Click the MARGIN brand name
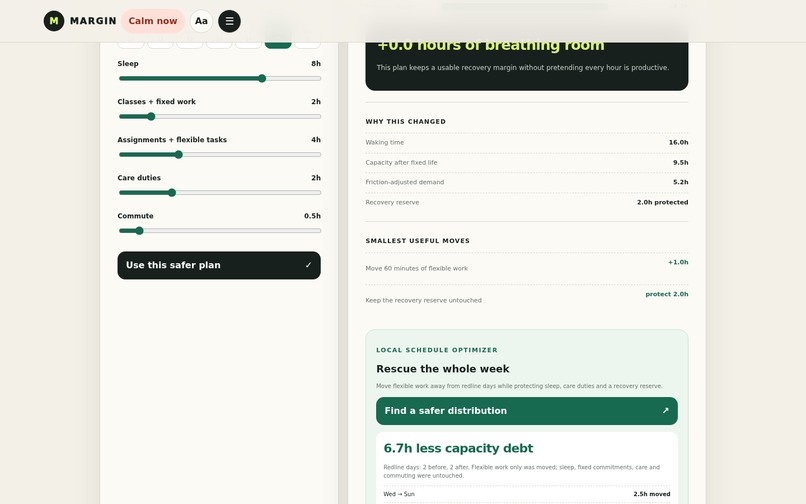Image resolution: width=806 pixels, height=504 pixels. point(93,21)
